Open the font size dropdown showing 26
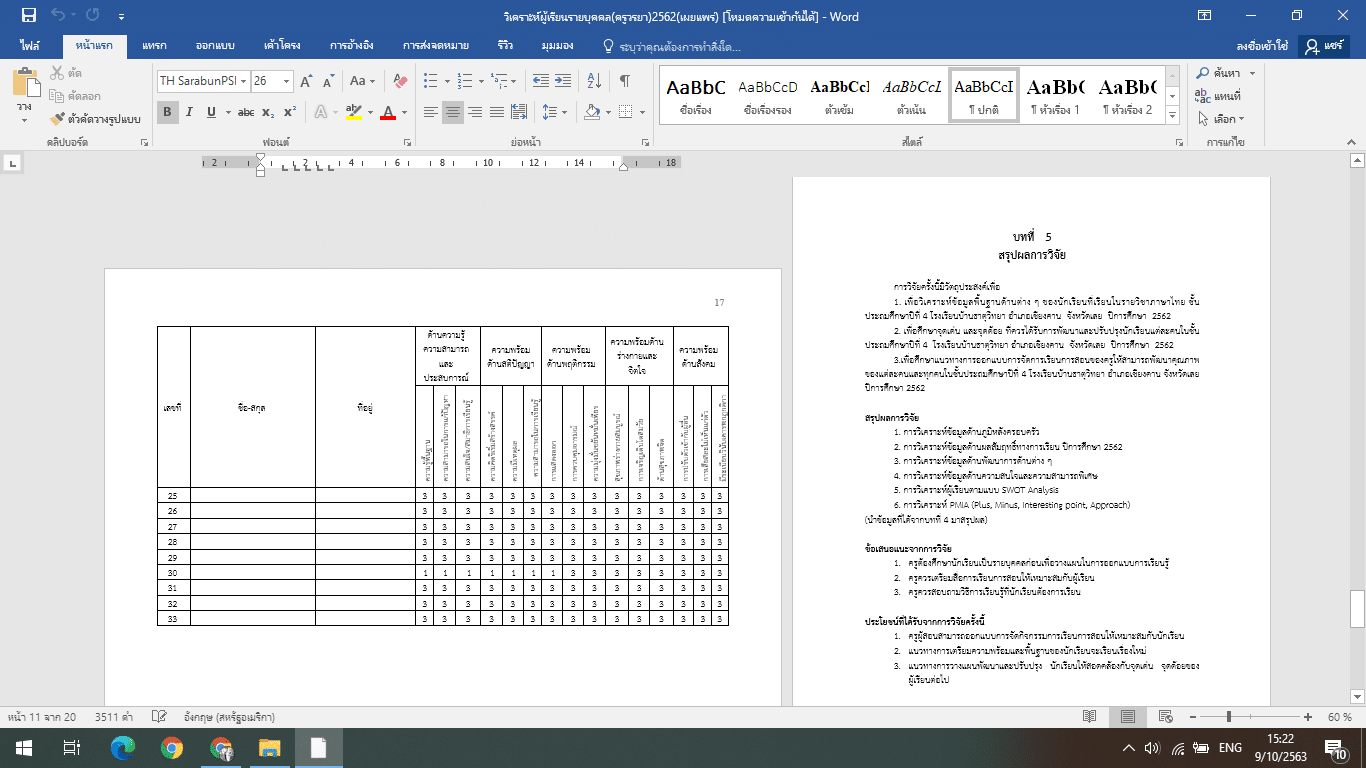This screenshot has width=1366, height=768. (287, 81)
